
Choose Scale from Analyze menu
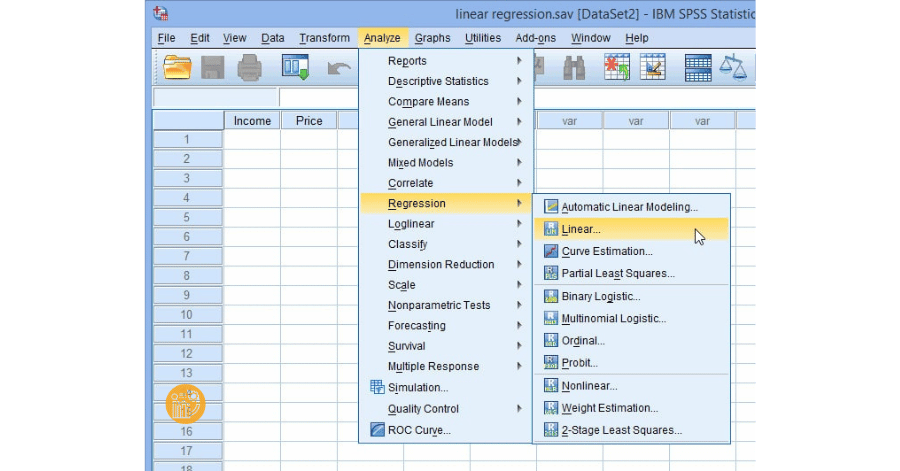(401, 285)
